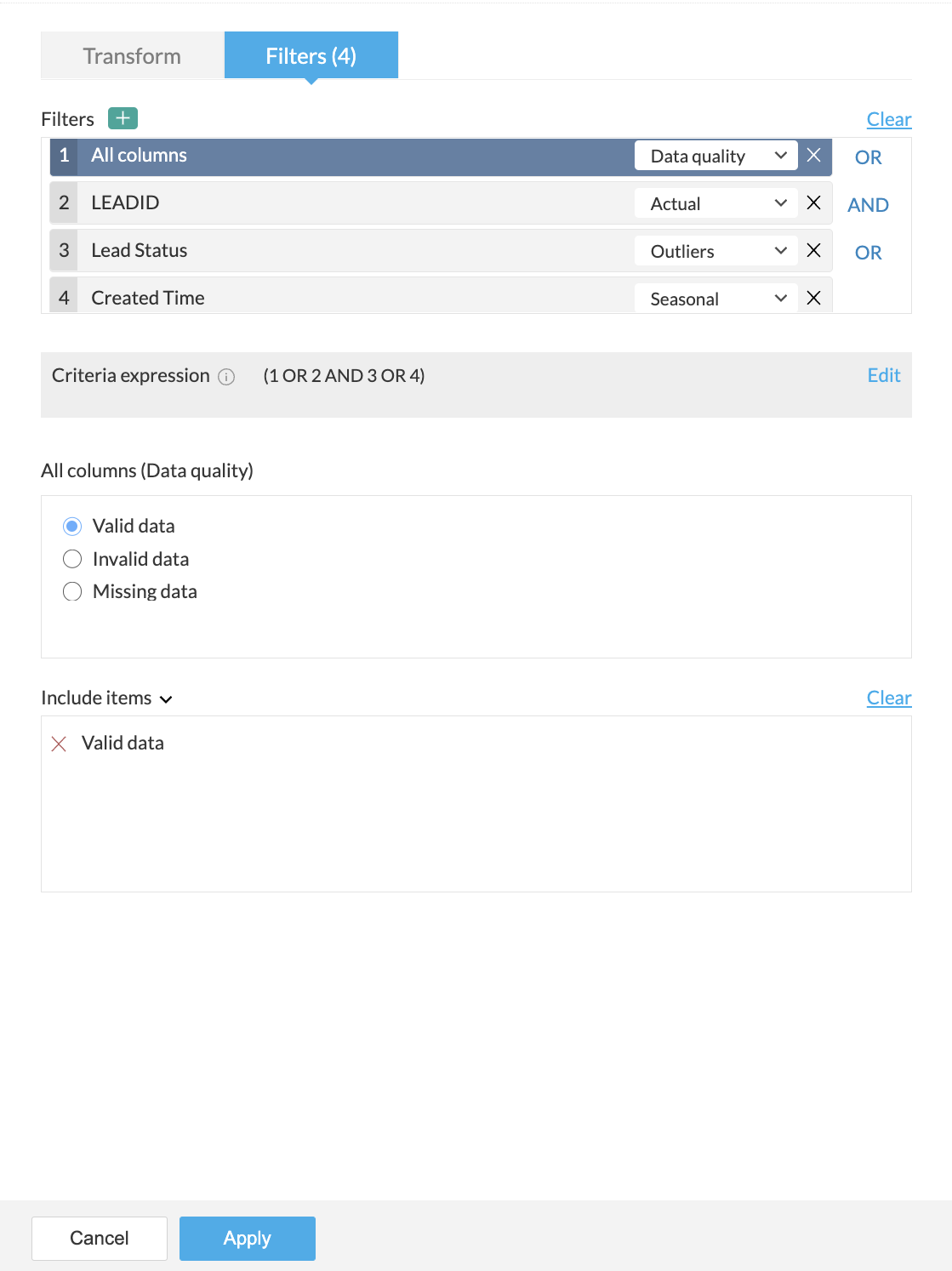This screenshot has height=1271, width=952.
Task: Remove the All columns filter
Action: [813, 156]
